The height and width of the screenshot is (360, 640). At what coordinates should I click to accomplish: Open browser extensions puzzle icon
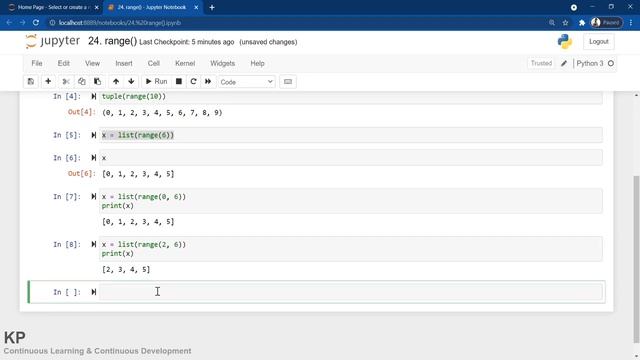click(582, 23)
